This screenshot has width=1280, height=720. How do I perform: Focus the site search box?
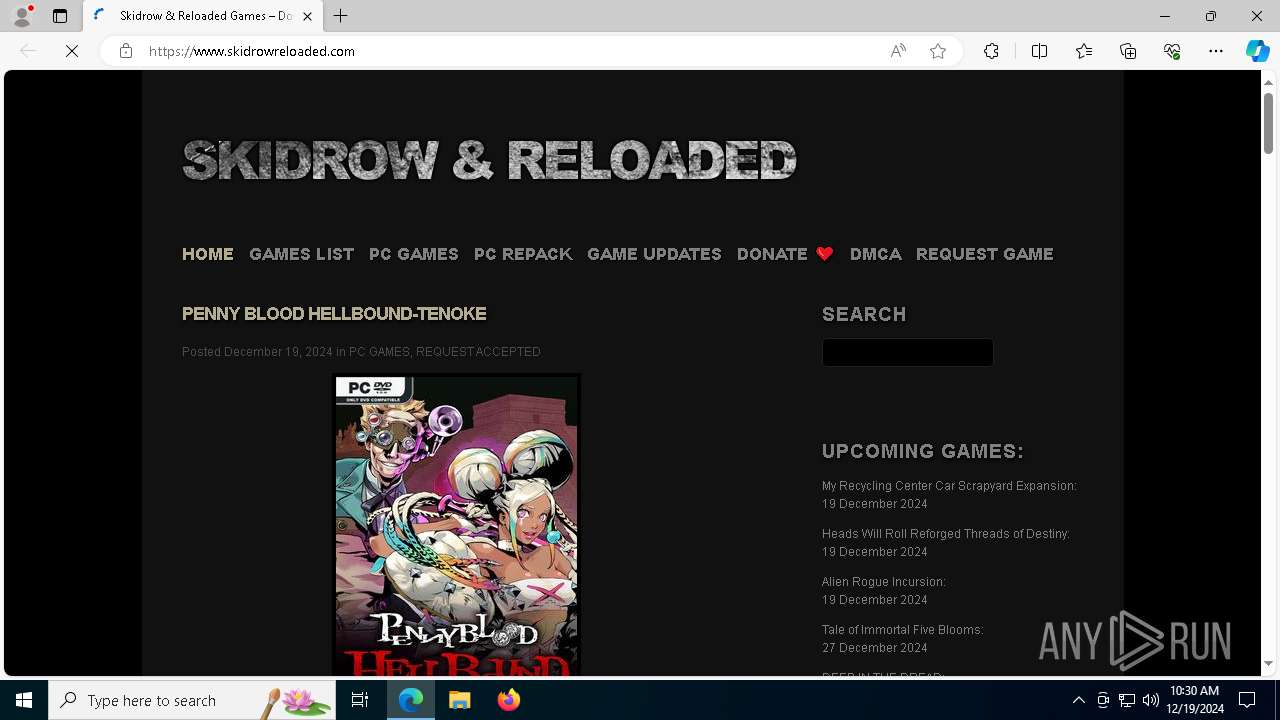tap(907, 352)
